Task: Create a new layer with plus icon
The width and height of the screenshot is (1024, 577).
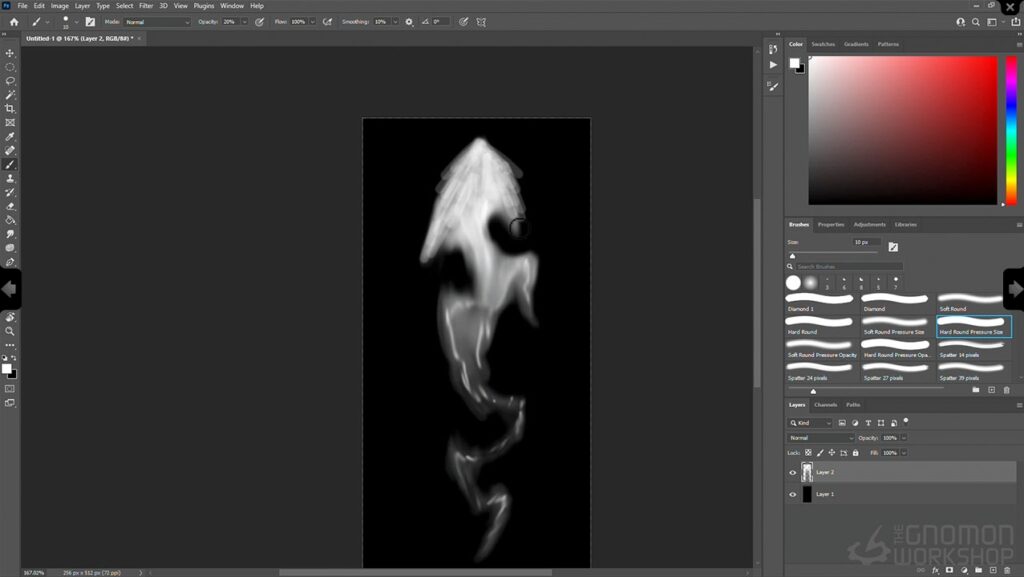Action: pyautogui.click(x=993, y=570)
